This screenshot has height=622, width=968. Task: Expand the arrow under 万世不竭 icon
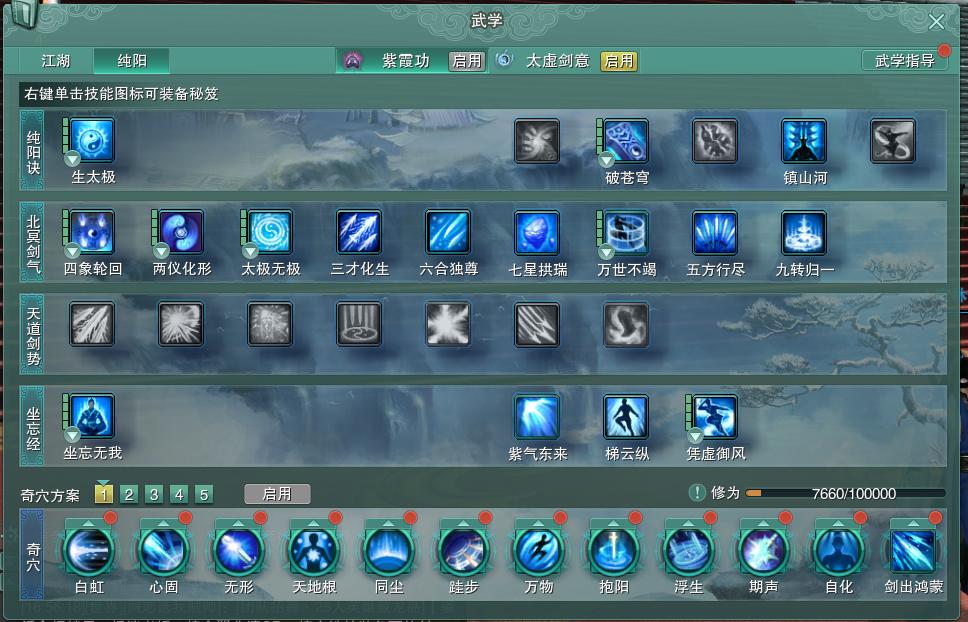(x=606, y=251)
